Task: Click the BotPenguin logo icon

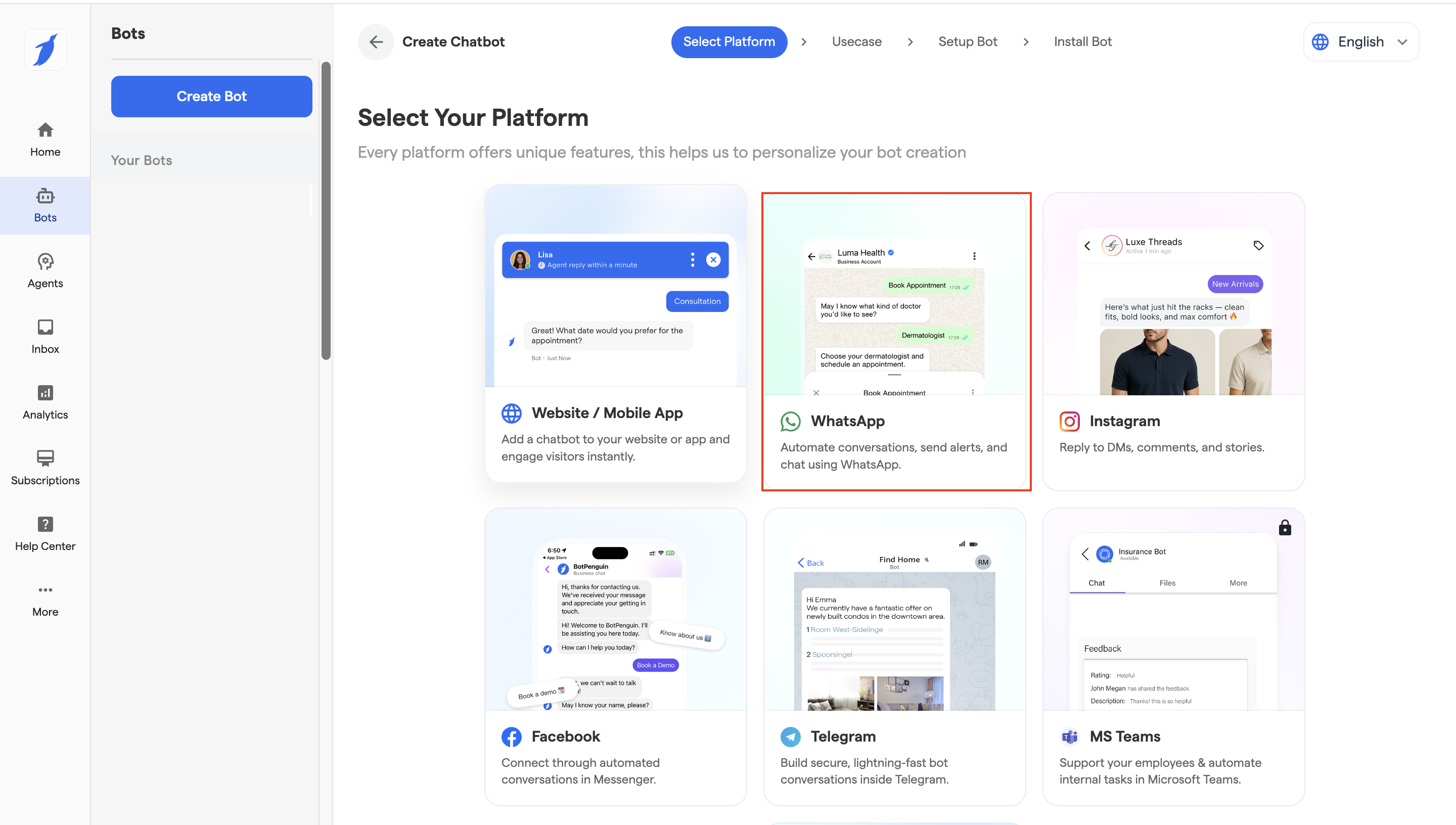Action: pos(45,50)
